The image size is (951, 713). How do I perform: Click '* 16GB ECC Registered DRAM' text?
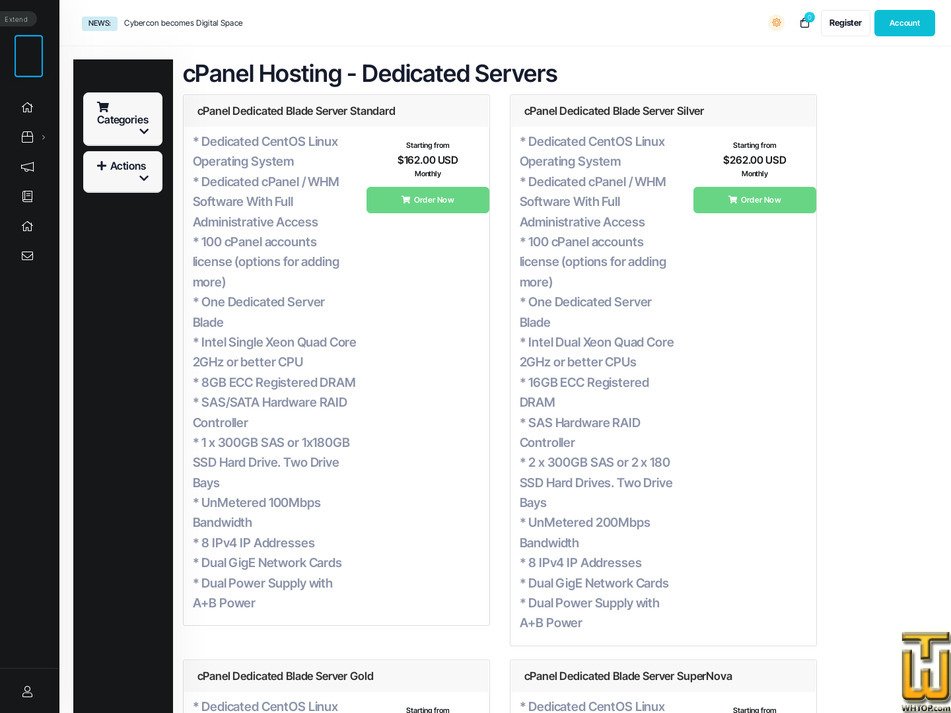(584, 392)
